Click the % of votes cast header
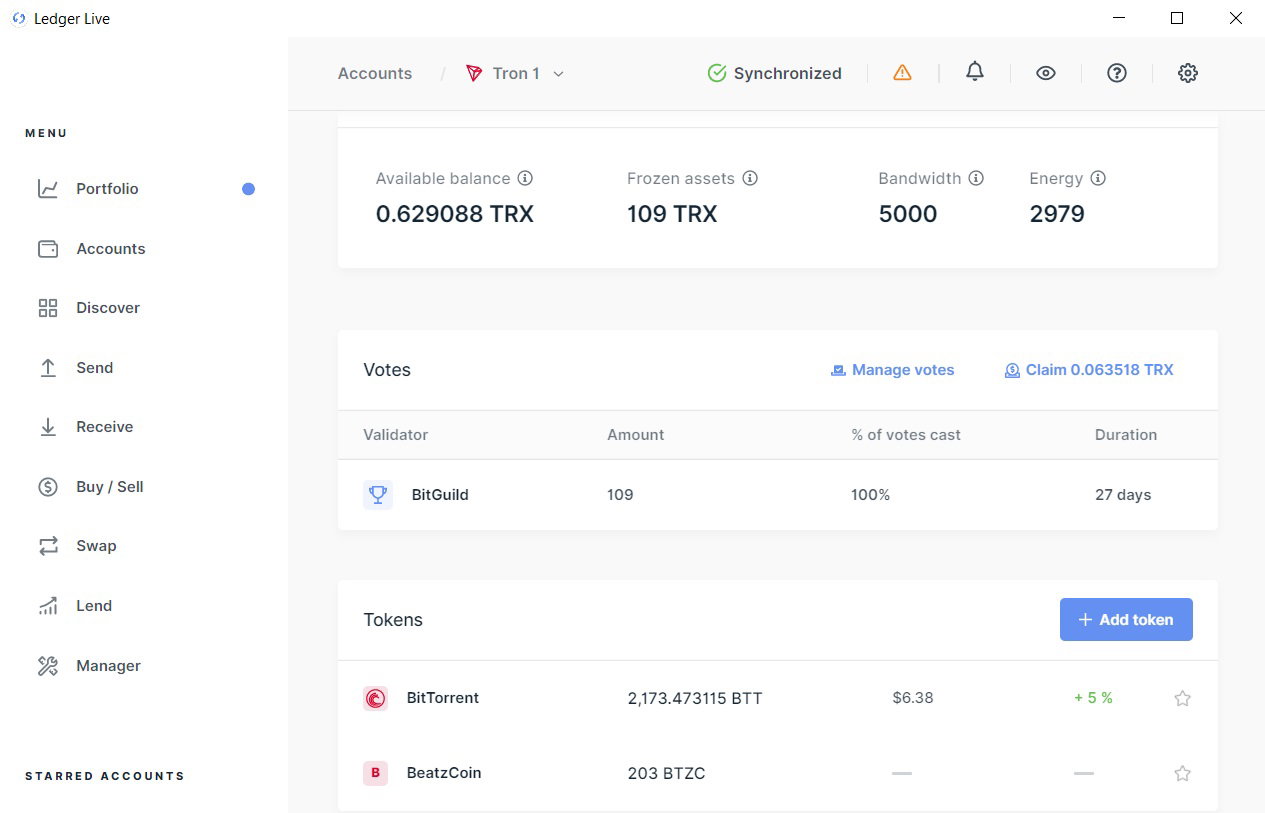 [906, 435]
